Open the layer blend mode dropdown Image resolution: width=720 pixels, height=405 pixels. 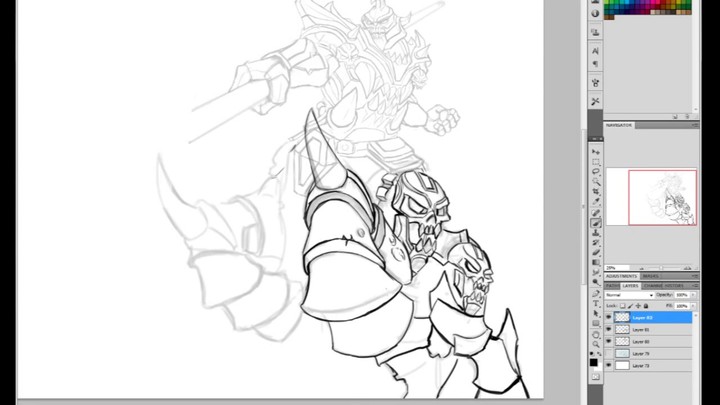click(x=629, y=295)
